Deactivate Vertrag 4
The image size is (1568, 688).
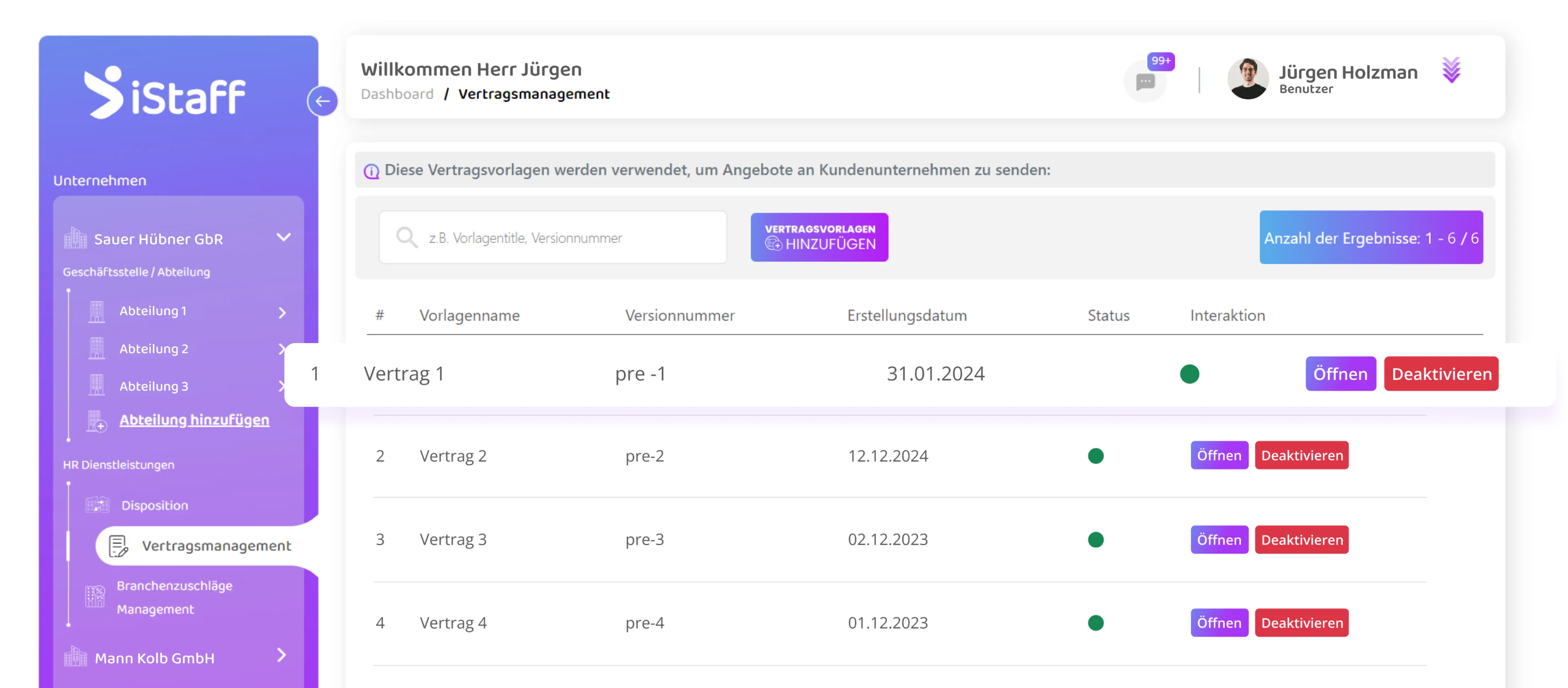pyautogui.click(x=1301, y=623)
